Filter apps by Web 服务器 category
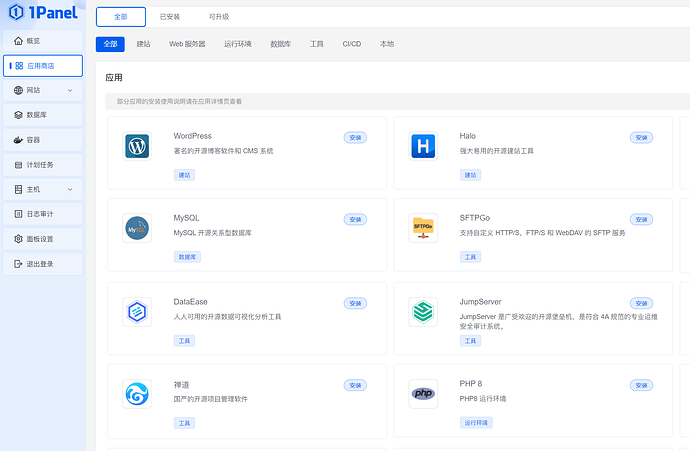The height and width of the screenshot is (451, 690). tap(187, 44)
